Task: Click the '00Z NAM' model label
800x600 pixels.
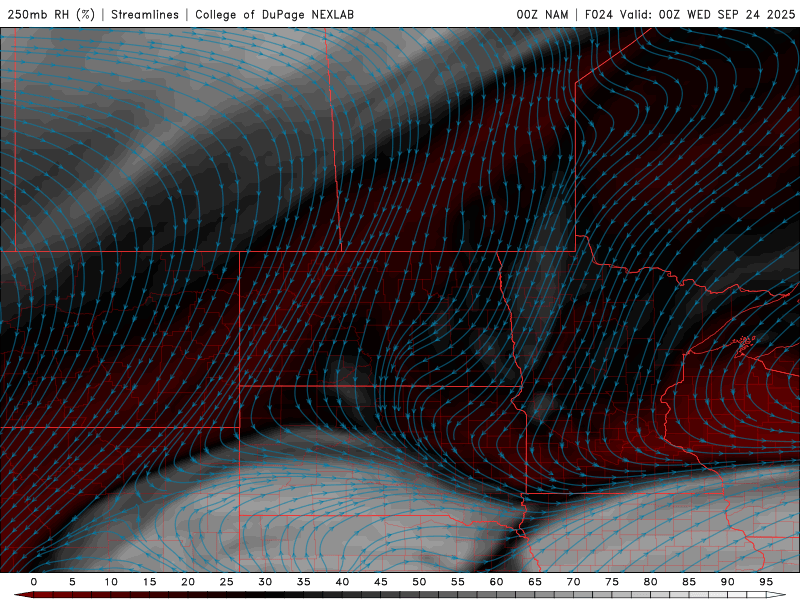Action: [x=542, y=14]
